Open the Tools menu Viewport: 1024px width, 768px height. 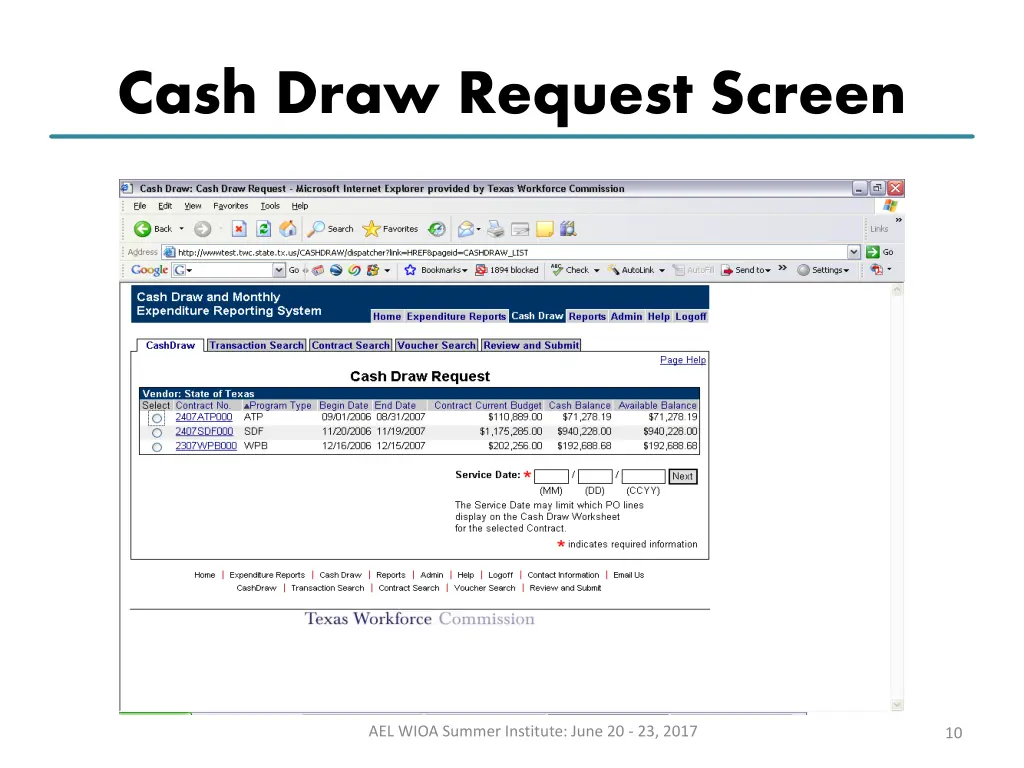(270, 206)
